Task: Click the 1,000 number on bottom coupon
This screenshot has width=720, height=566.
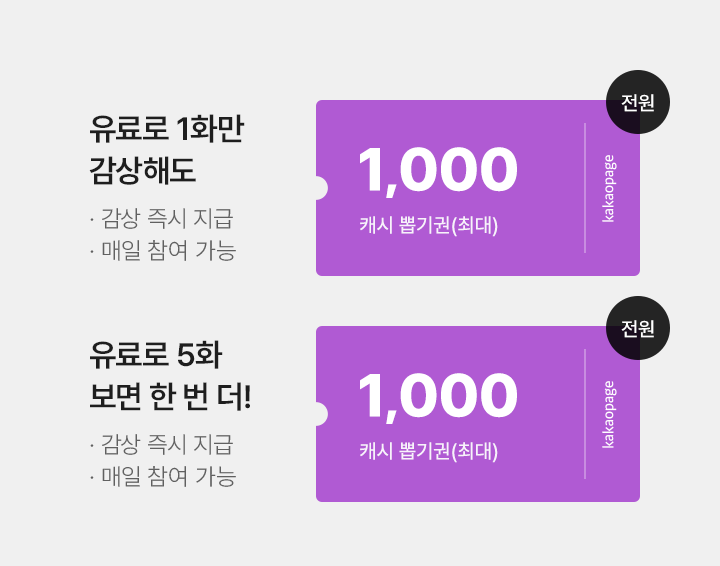Action: 438,396
